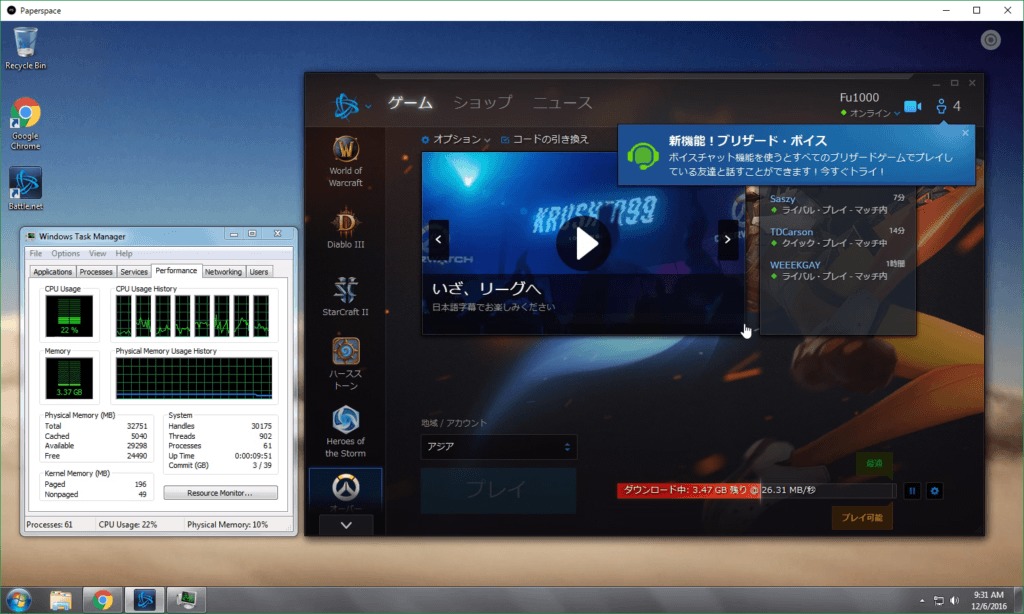Open View menu in Task Manager
This screenshot has width=1024, height=614.
coord(97,253)
